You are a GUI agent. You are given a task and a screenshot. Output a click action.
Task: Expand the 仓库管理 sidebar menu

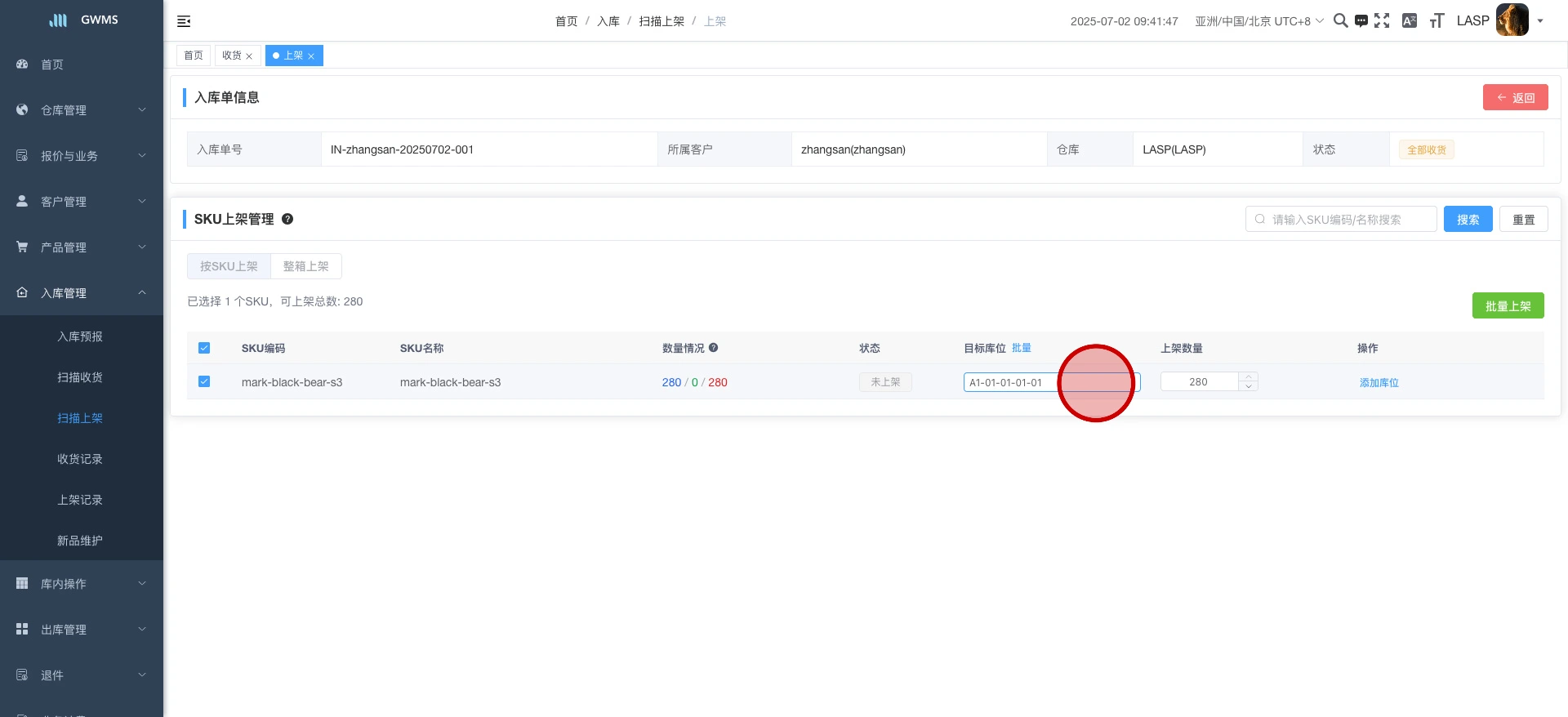82,110
